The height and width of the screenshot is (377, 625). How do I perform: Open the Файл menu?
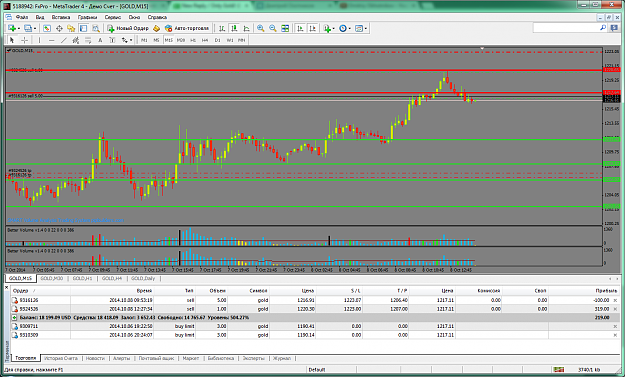tap(22, 17)
